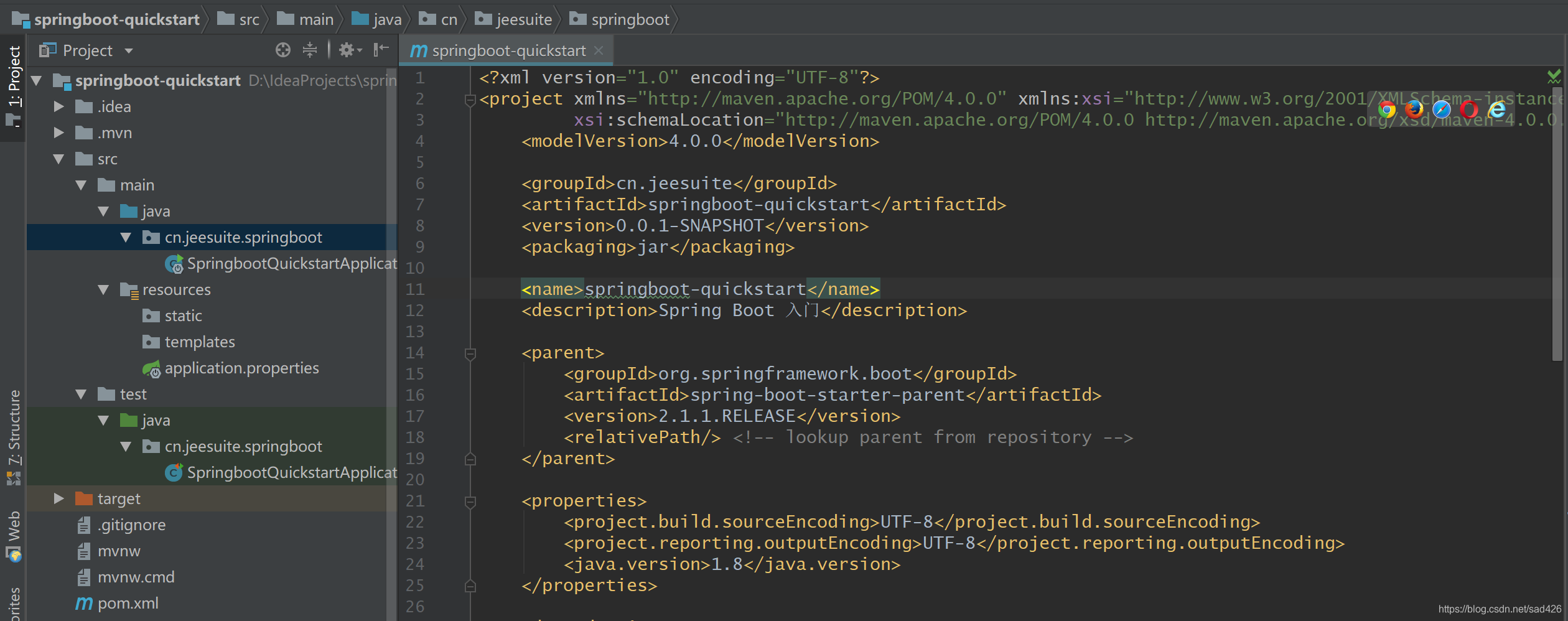Open in Chrome browser icon
This screenshot has height=621, width=1568.
click(x=1387, y=110)
